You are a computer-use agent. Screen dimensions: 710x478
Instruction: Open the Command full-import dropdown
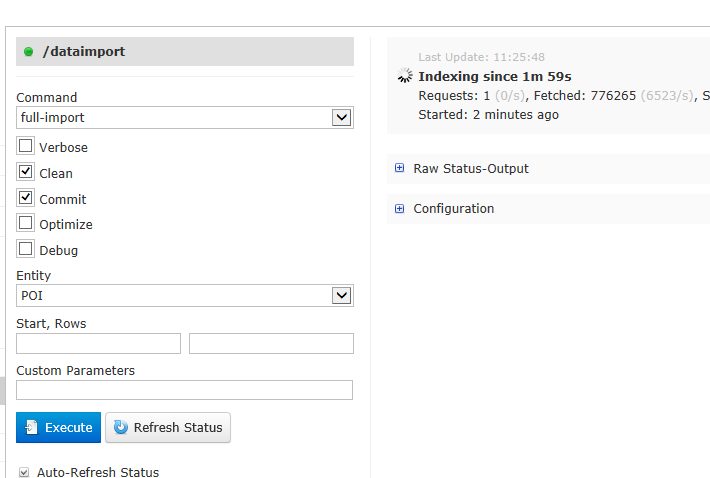(x=185, y=118)
